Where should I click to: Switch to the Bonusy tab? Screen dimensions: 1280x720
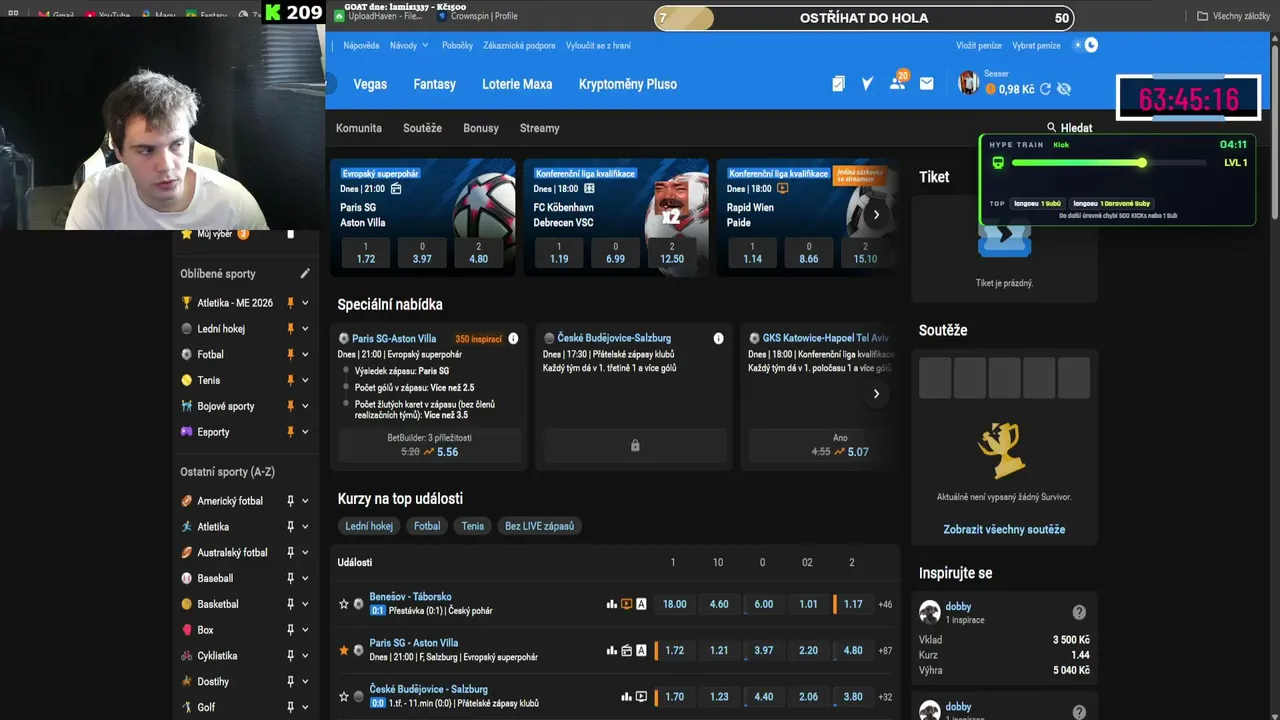click(481, 128)
